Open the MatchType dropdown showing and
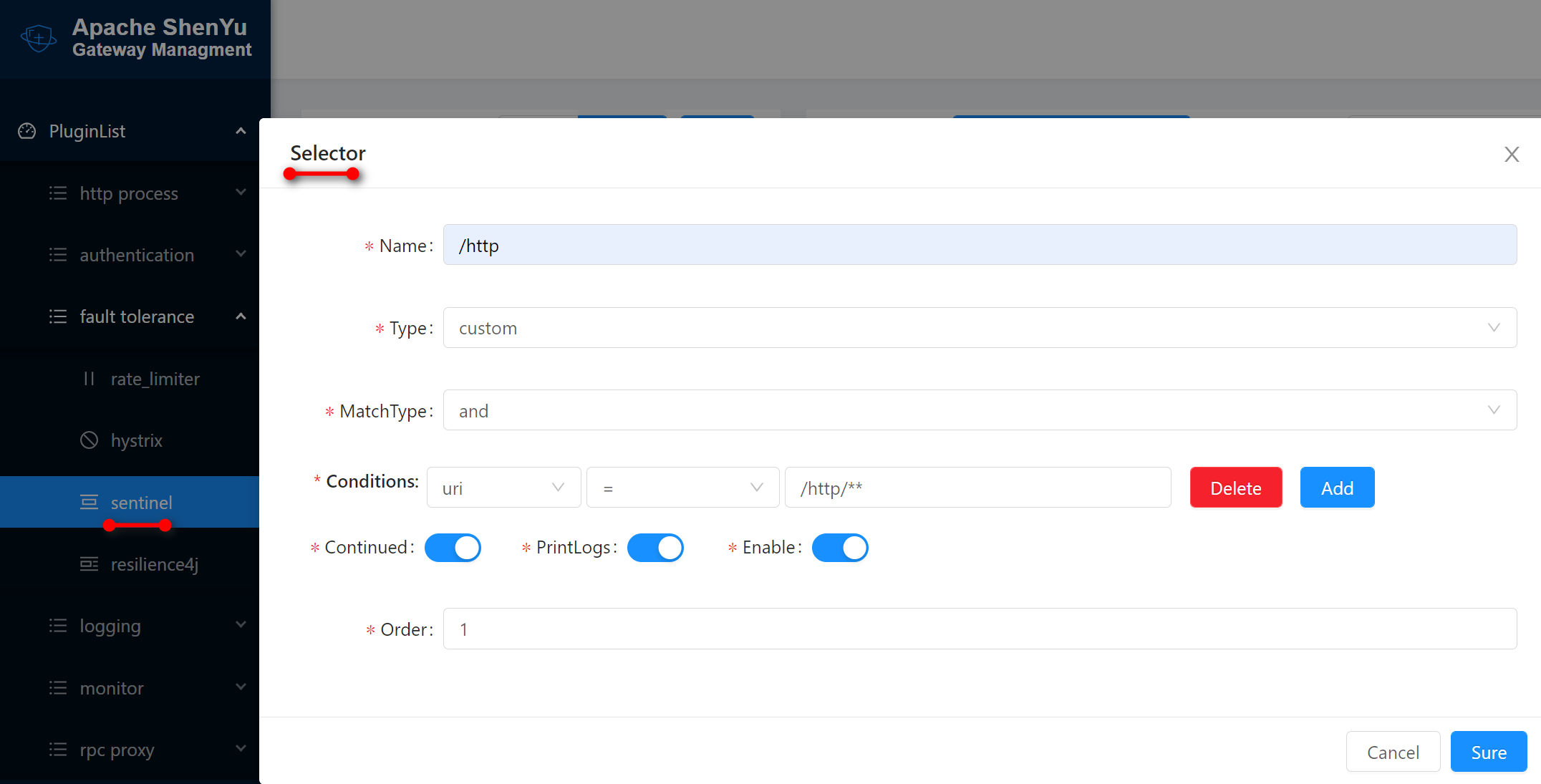 tap(979, 410)
